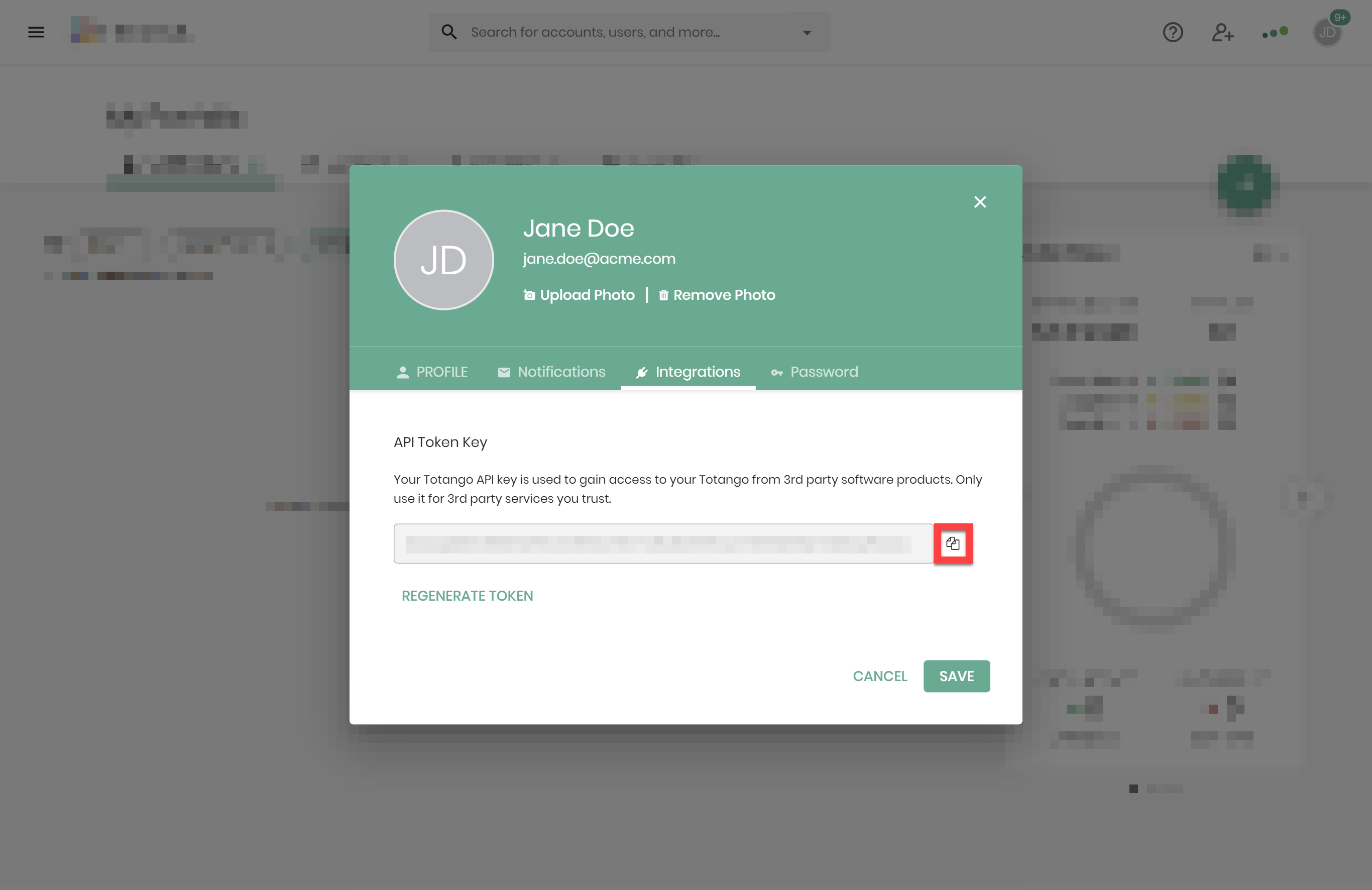Switch to the PROFILE tab
Viewport: 1372px width, 890px height.
click(x=432, y=372)
